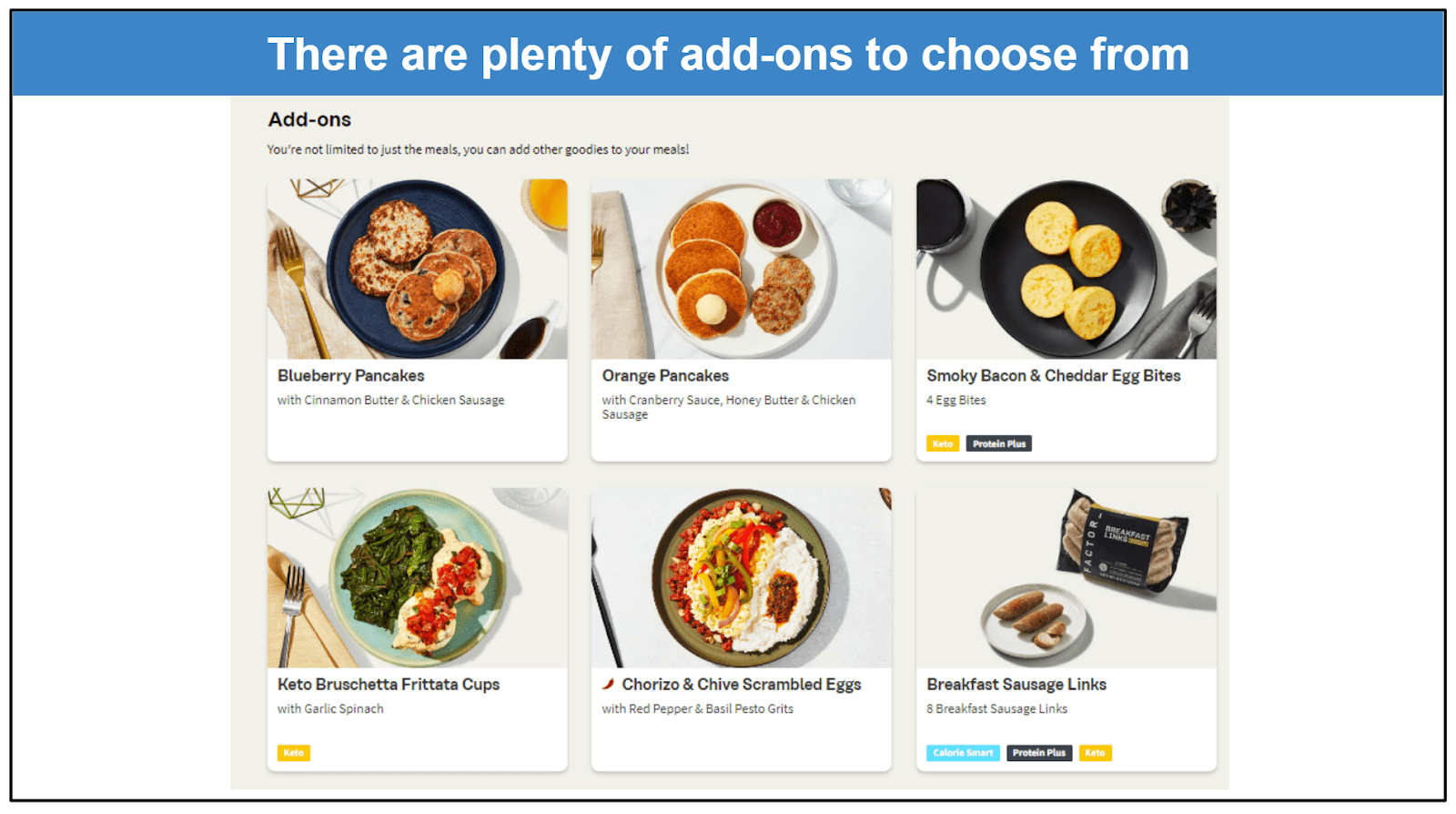Click the Keto badge on Breakfast Sausage Links
The width and height of the screenshot is (1456, 814).
click(x=1096, y=752)
